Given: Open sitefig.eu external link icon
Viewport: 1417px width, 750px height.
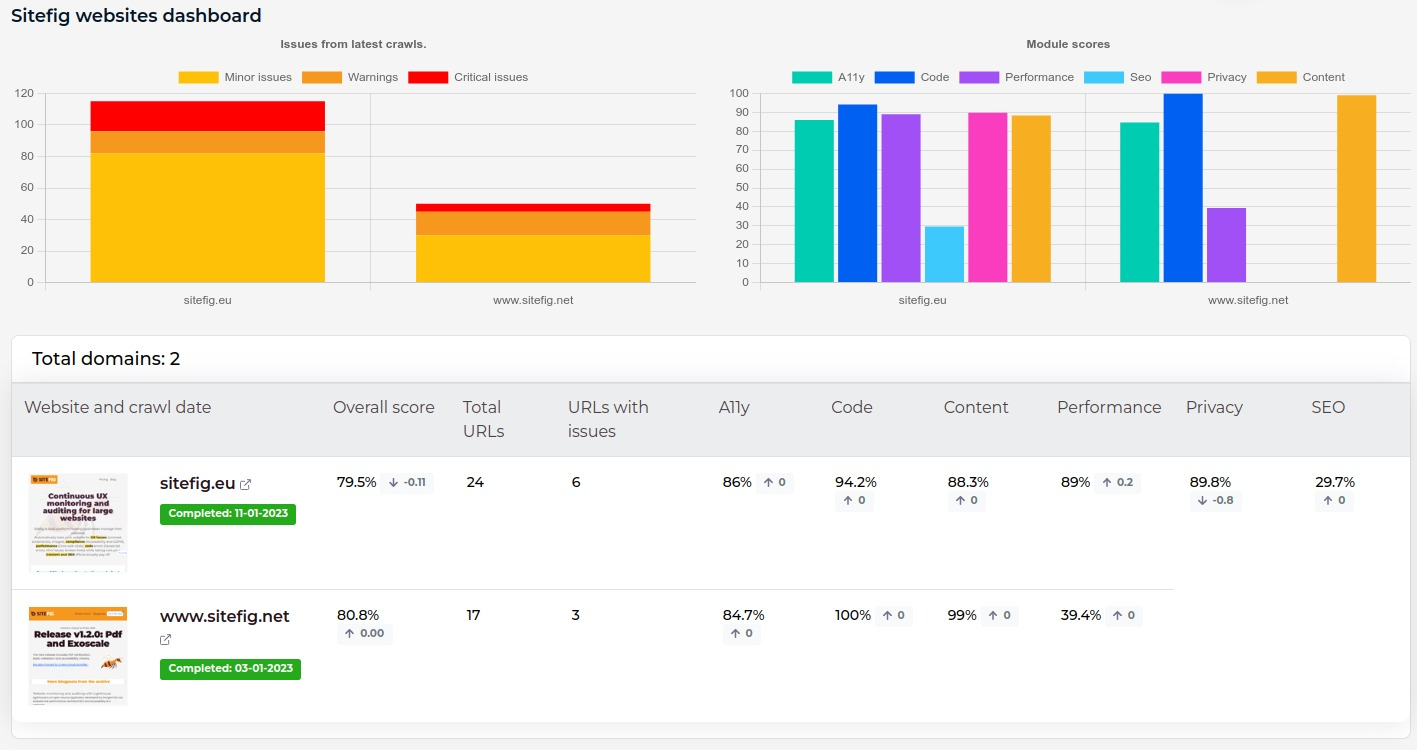Looking at the screenshot, I should click(246, 484).
